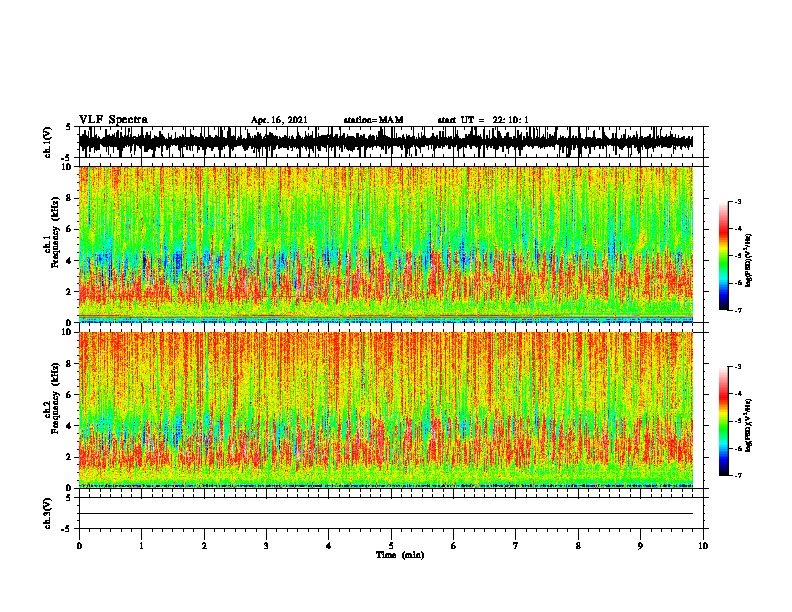Click the time axis tick label "8"
The width and height of the screenshot is (792, 612).
(x=578, y=545)
